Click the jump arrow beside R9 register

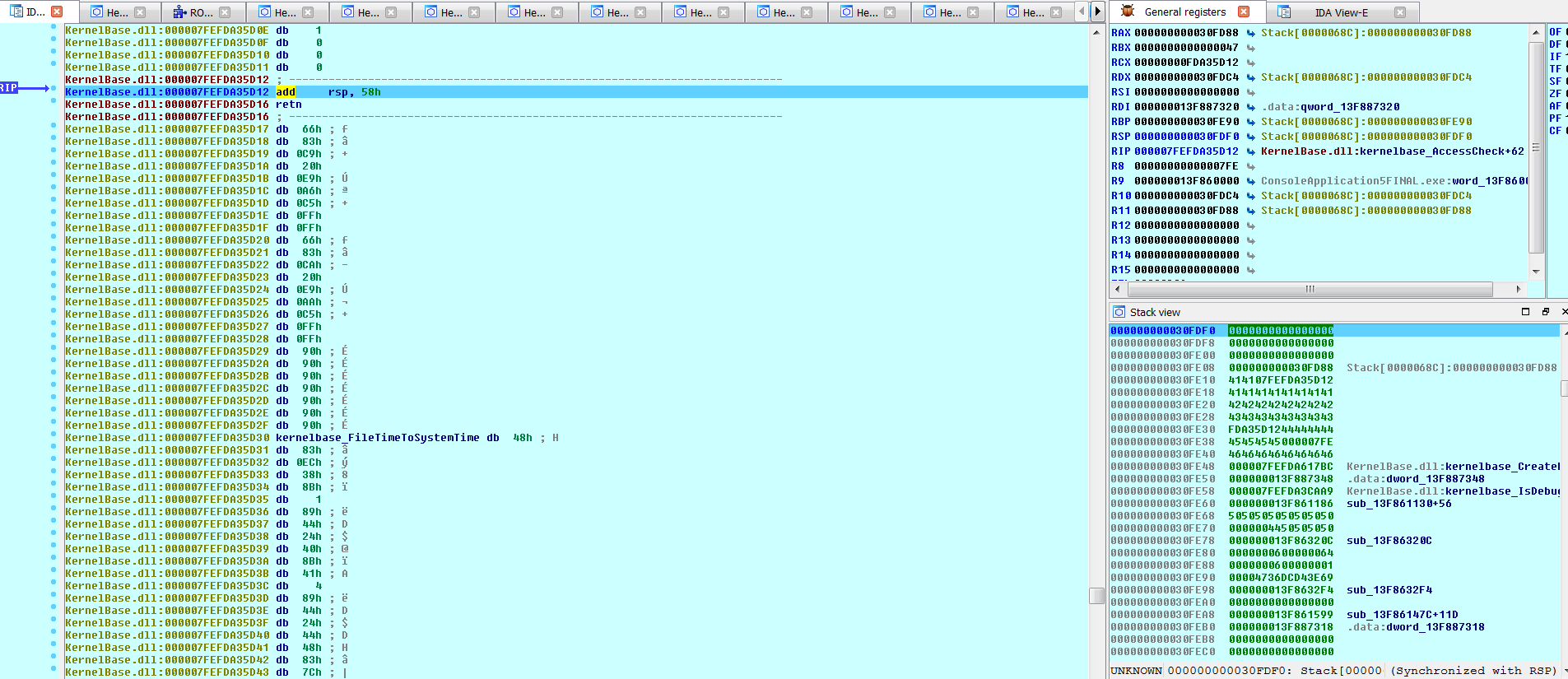[1250, 181]
